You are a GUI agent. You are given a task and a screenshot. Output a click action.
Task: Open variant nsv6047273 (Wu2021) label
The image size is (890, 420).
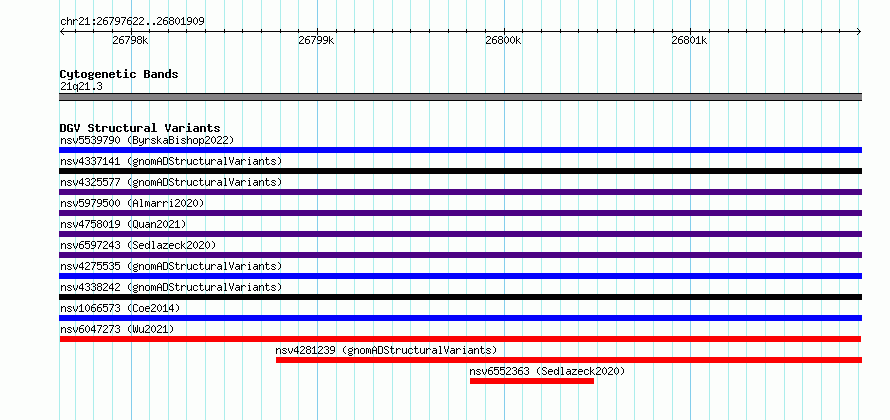click(x=117, y=329)
